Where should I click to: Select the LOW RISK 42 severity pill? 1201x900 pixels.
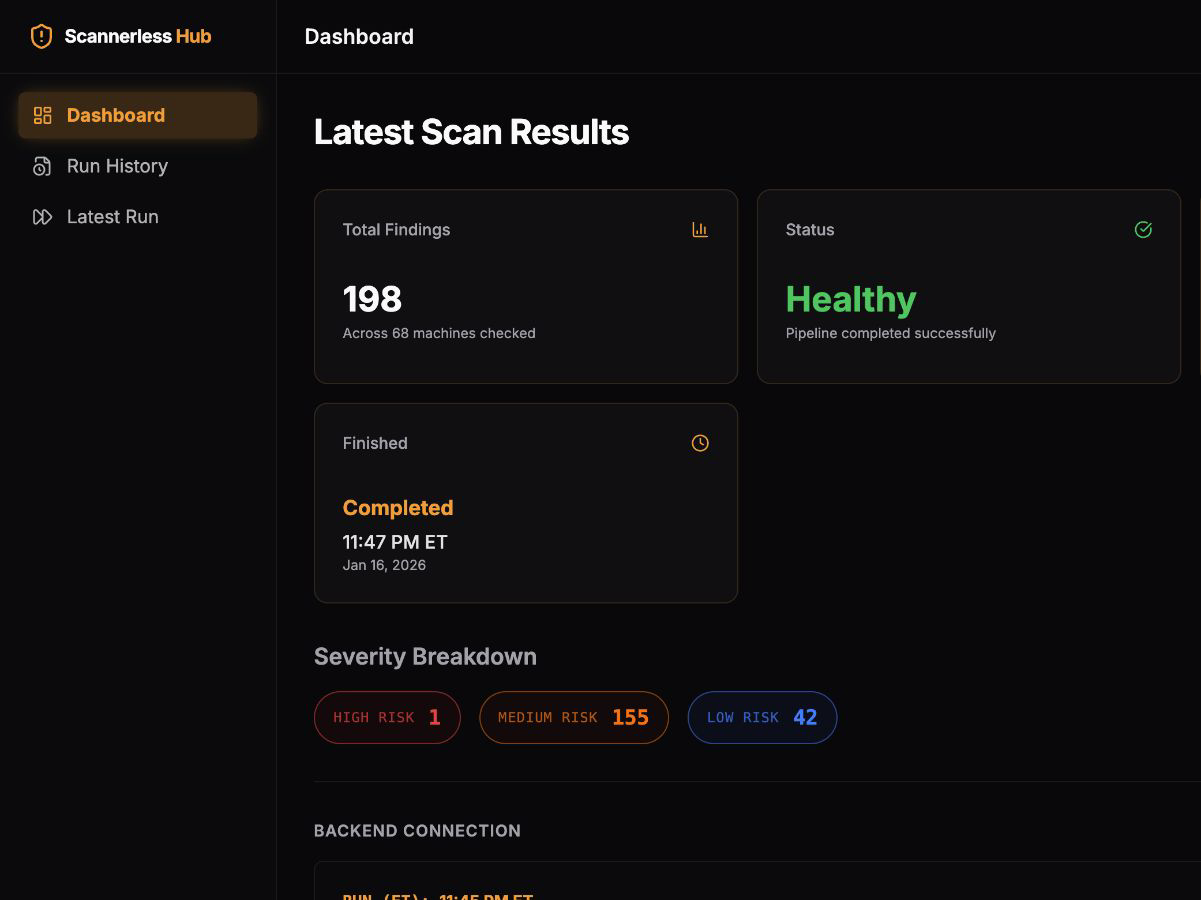(762, 717)
